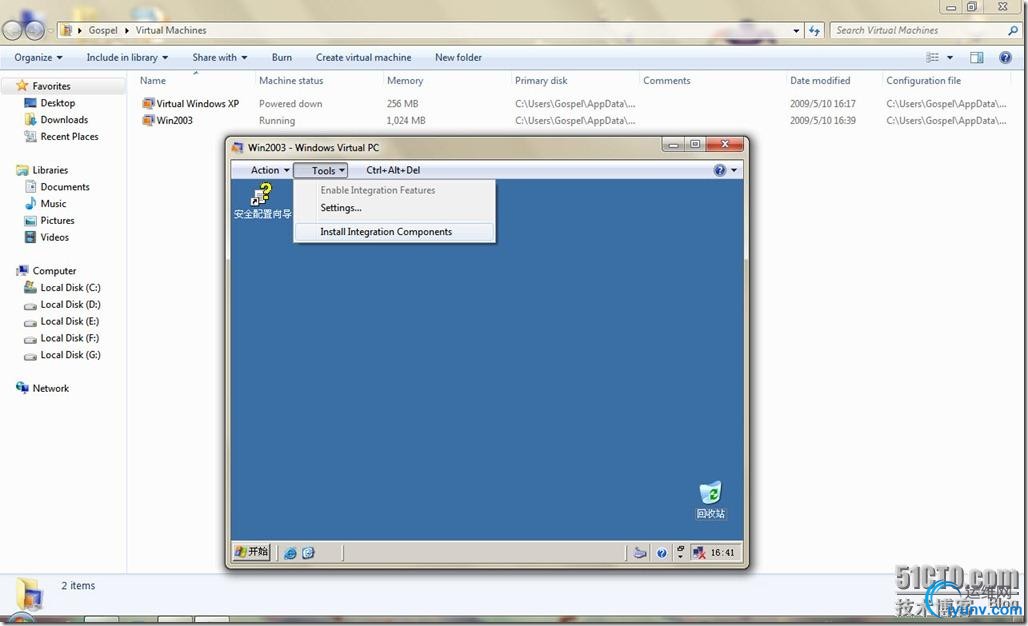
Task: Click the network tray icon with red X
Action: (x=699, y=553)
